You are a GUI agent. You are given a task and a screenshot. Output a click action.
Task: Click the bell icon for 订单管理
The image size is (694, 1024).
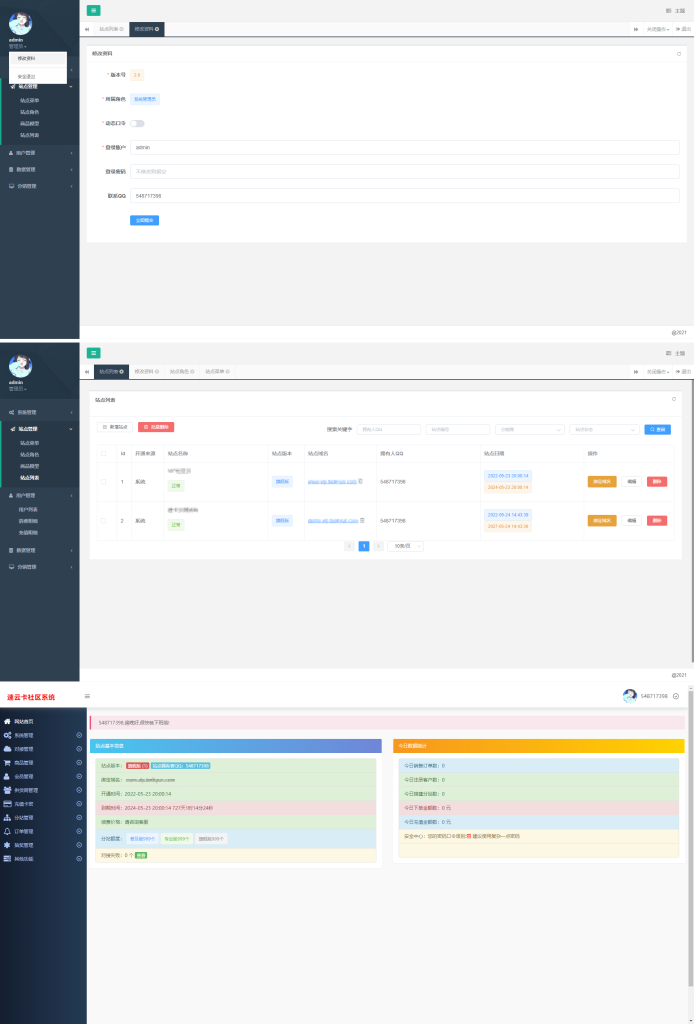click(7, 831)
